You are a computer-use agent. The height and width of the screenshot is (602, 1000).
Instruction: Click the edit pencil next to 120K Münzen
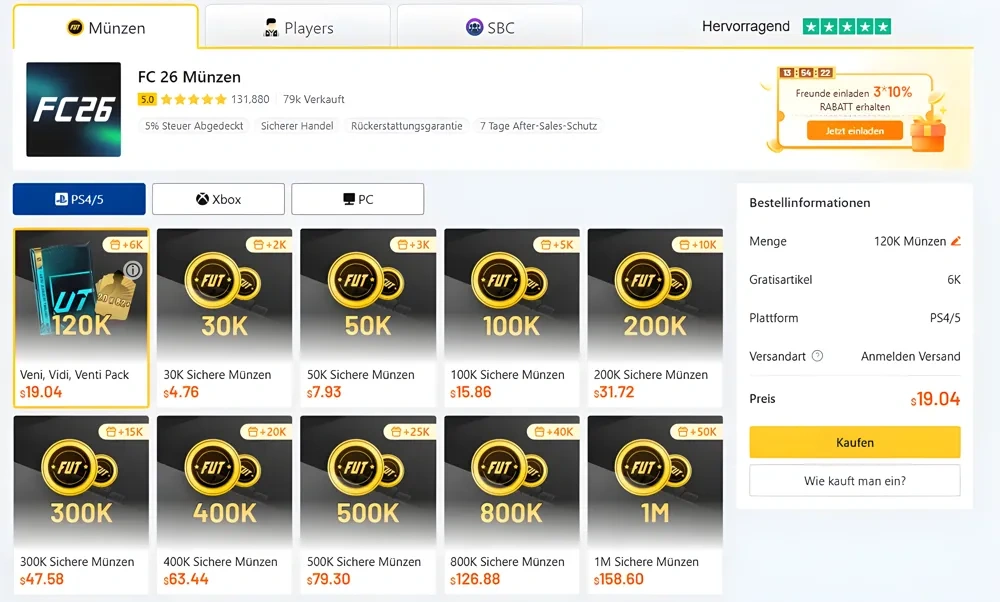(x=956, y=241)
